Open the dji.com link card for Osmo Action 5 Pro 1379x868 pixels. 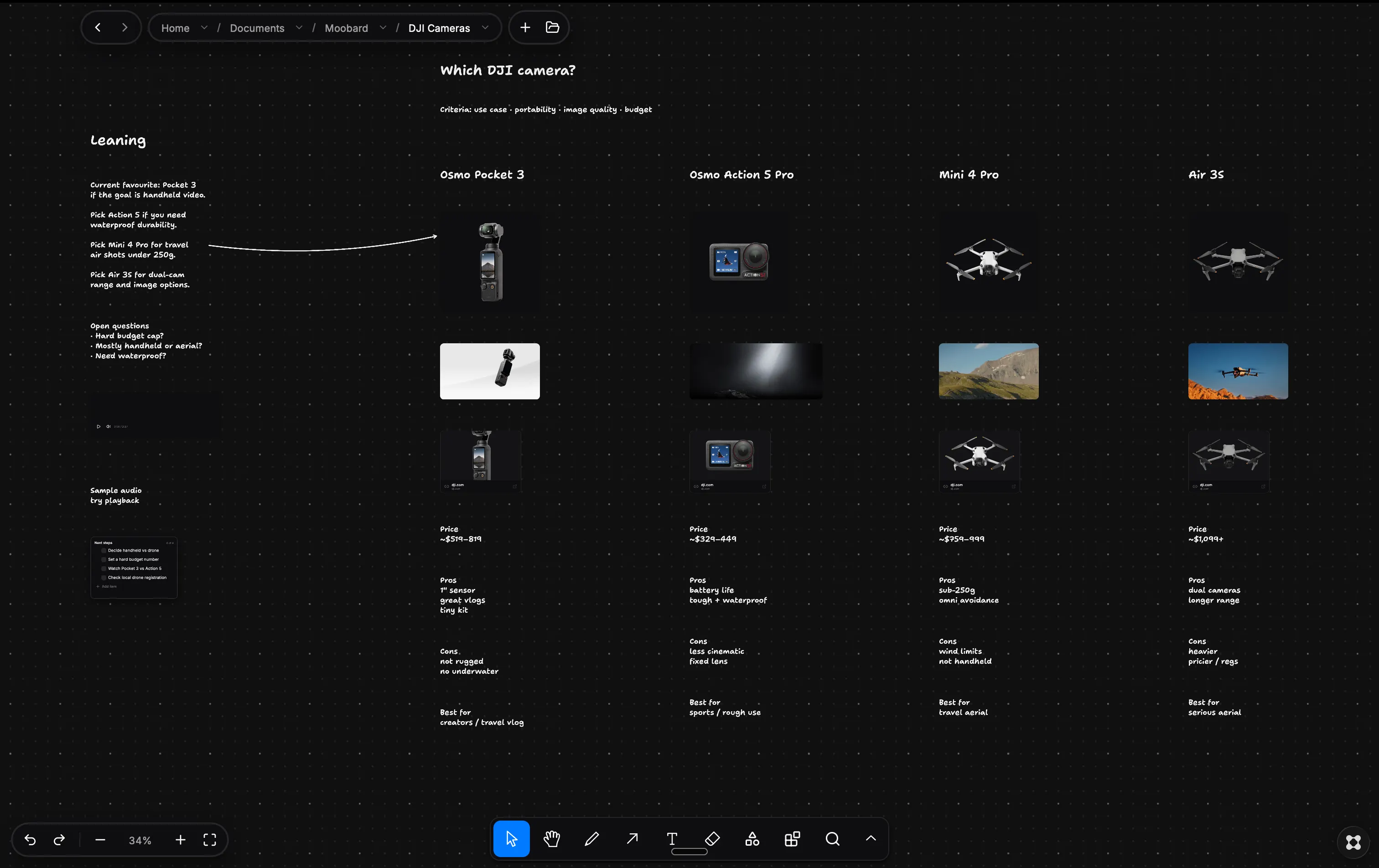[730, 461]
